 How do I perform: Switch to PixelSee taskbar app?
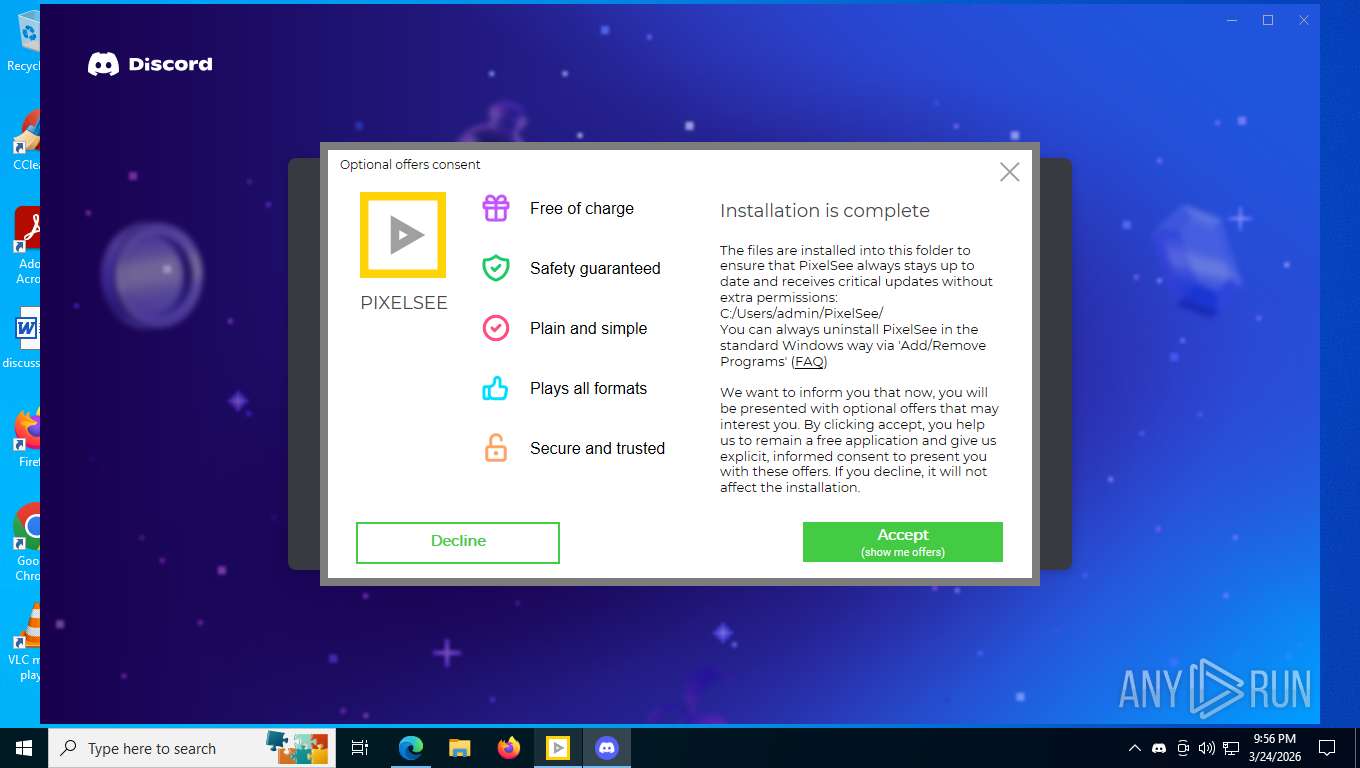coord(558,748)
